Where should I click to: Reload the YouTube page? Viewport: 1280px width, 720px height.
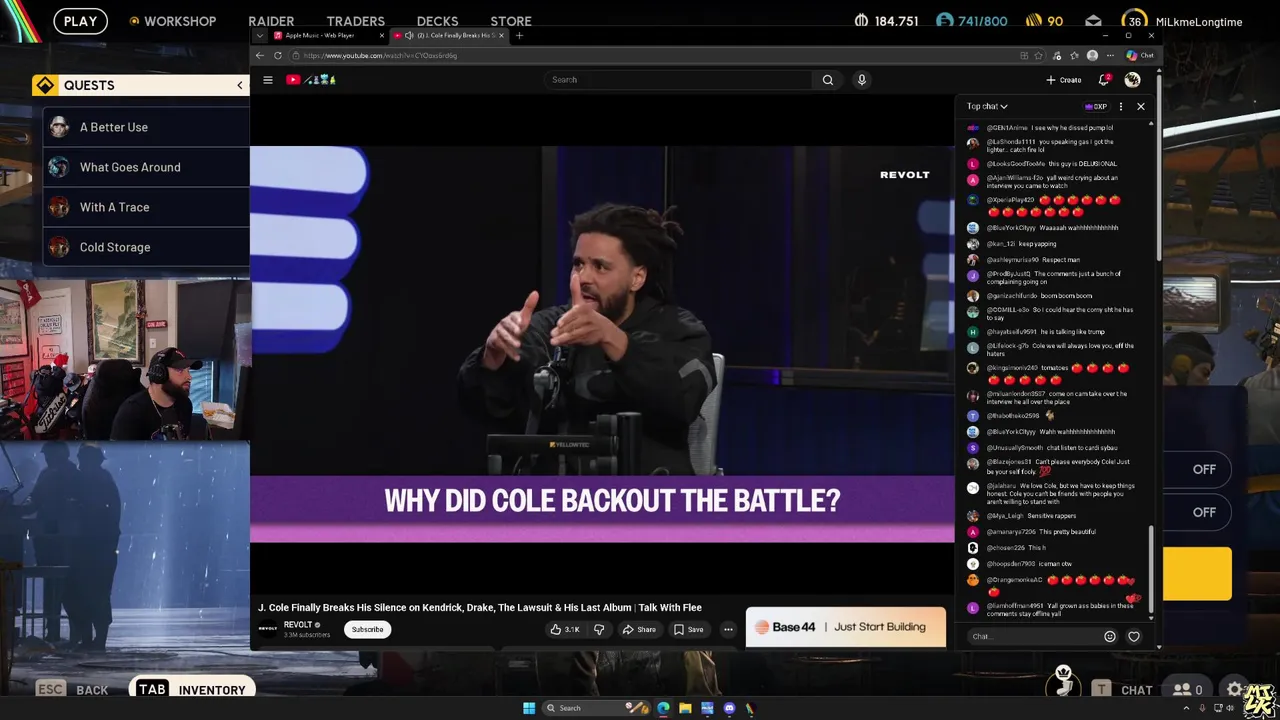(278, 56)
